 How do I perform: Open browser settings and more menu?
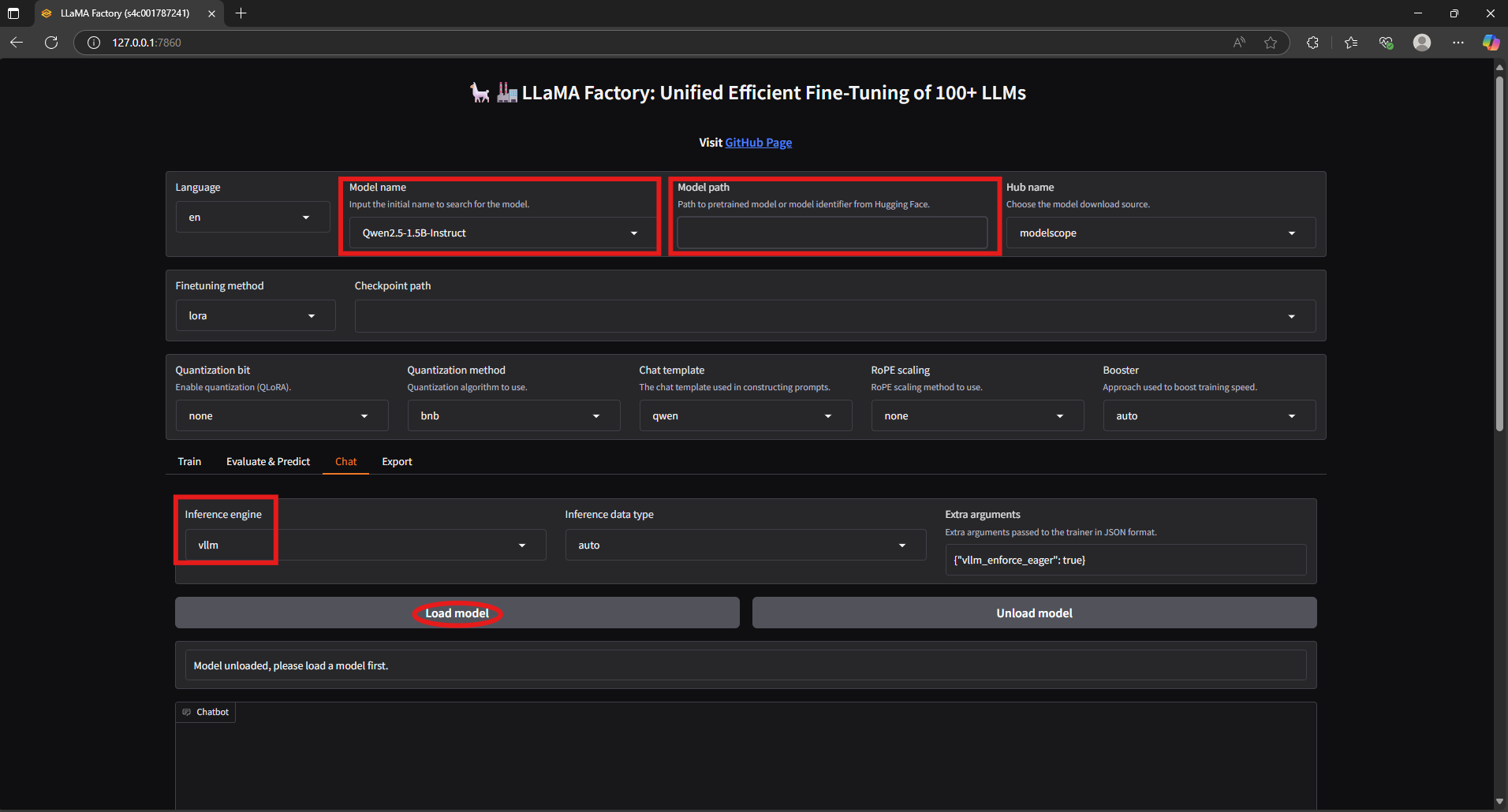(1458, 43)
